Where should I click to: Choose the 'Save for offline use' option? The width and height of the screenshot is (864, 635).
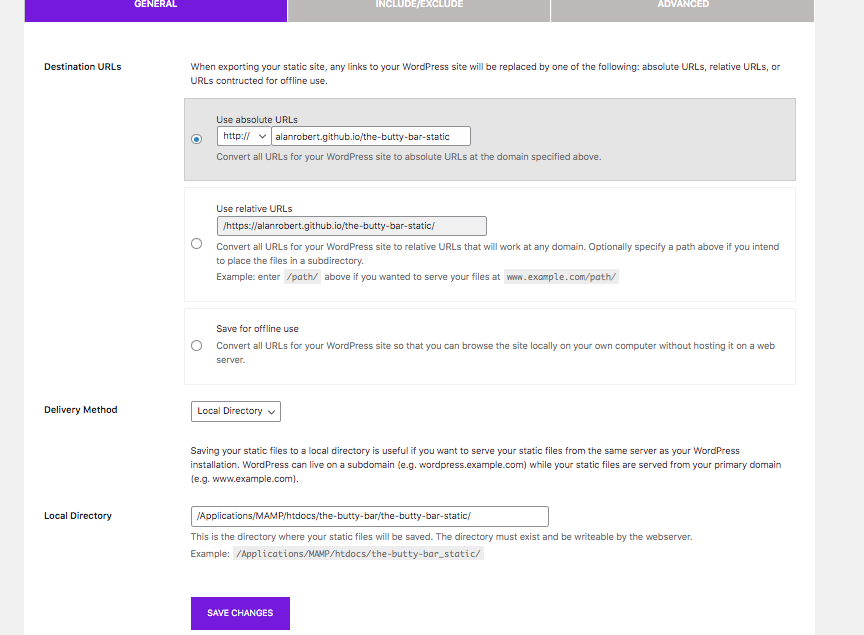tap(197, 346)
